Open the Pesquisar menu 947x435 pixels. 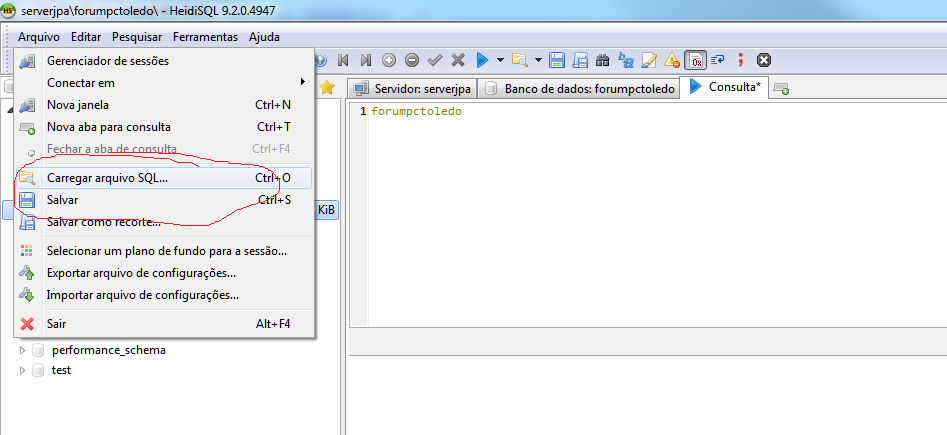click(137, 37)
